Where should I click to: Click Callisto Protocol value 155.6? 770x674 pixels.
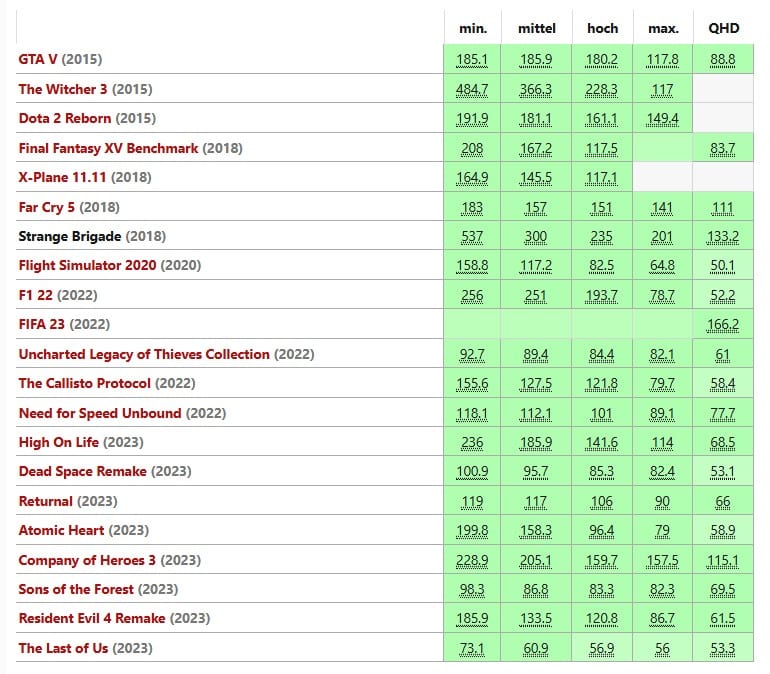tap(472, 384)
